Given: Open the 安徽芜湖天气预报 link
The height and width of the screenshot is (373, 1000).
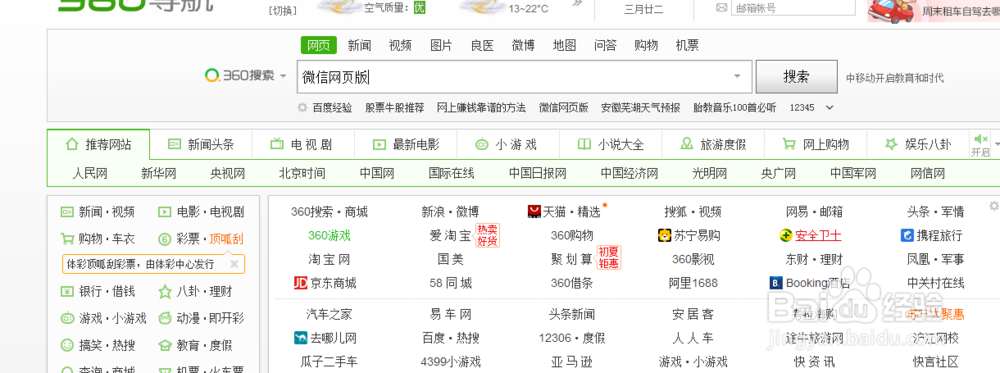Looking at the screenshot, I should [x=640, y=108].
